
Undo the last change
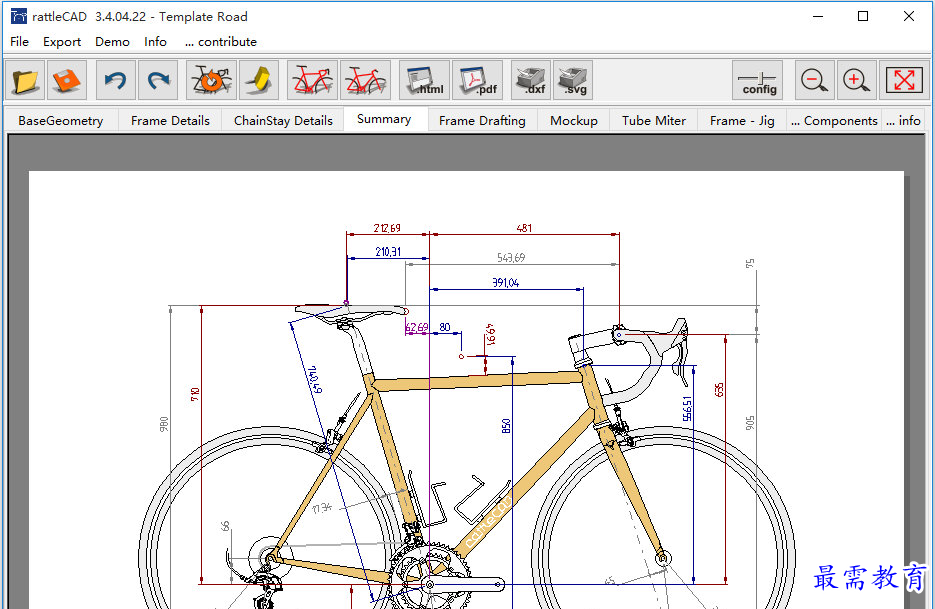click(116, 80)
